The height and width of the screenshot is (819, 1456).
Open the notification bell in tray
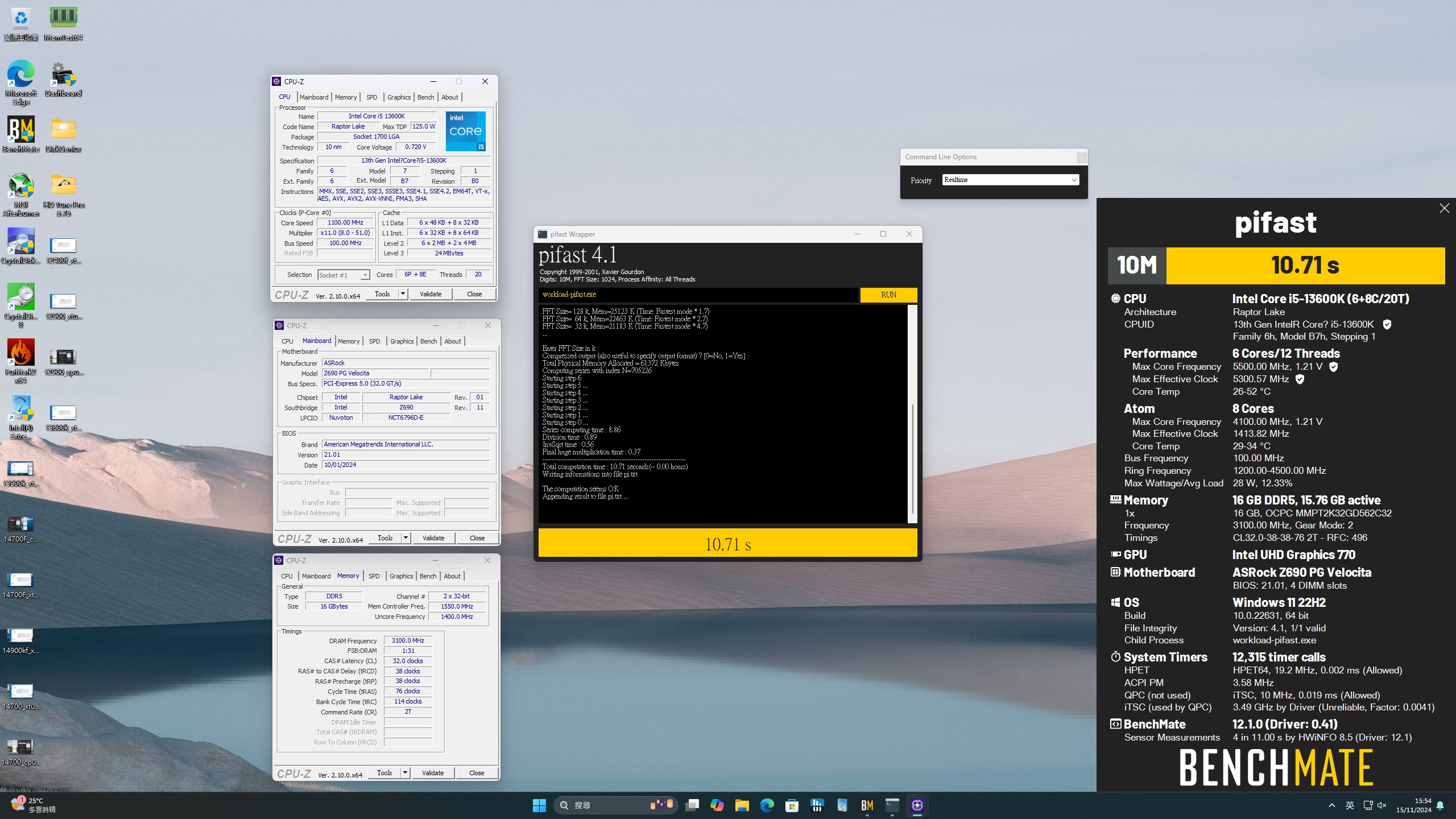(x=1440, y=805)
